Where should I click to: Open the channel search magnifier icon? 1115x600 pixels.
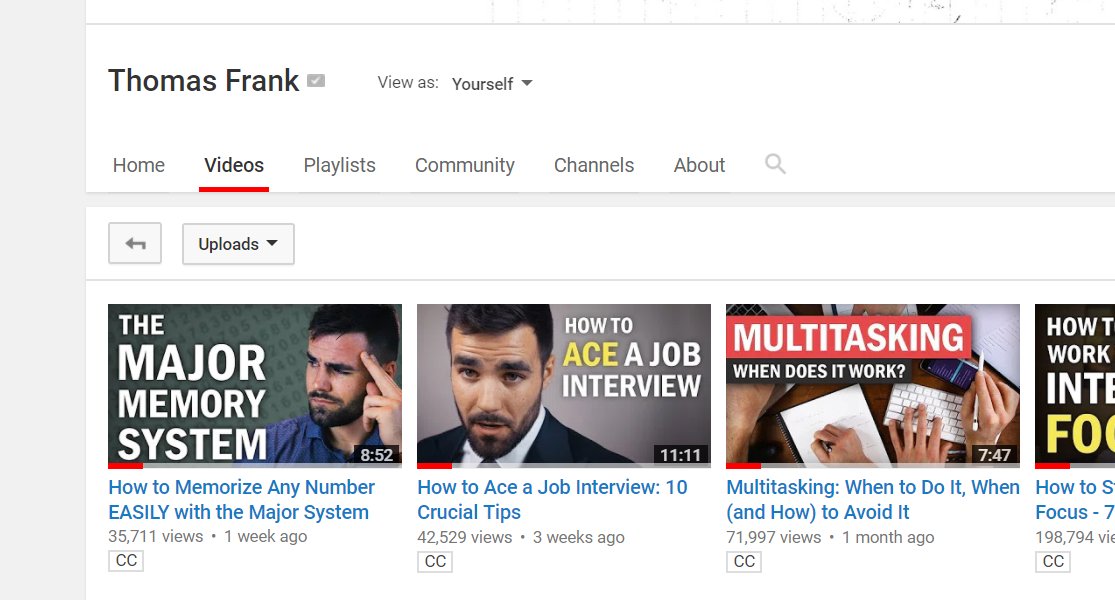[775, 164]
